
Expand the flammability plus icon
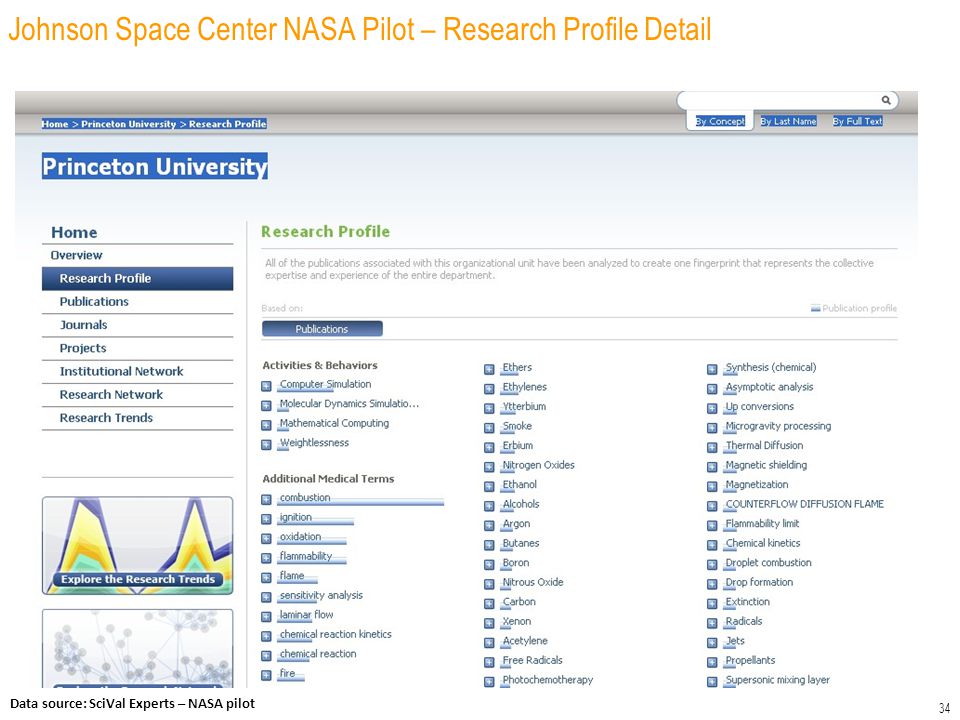point(266,558)
